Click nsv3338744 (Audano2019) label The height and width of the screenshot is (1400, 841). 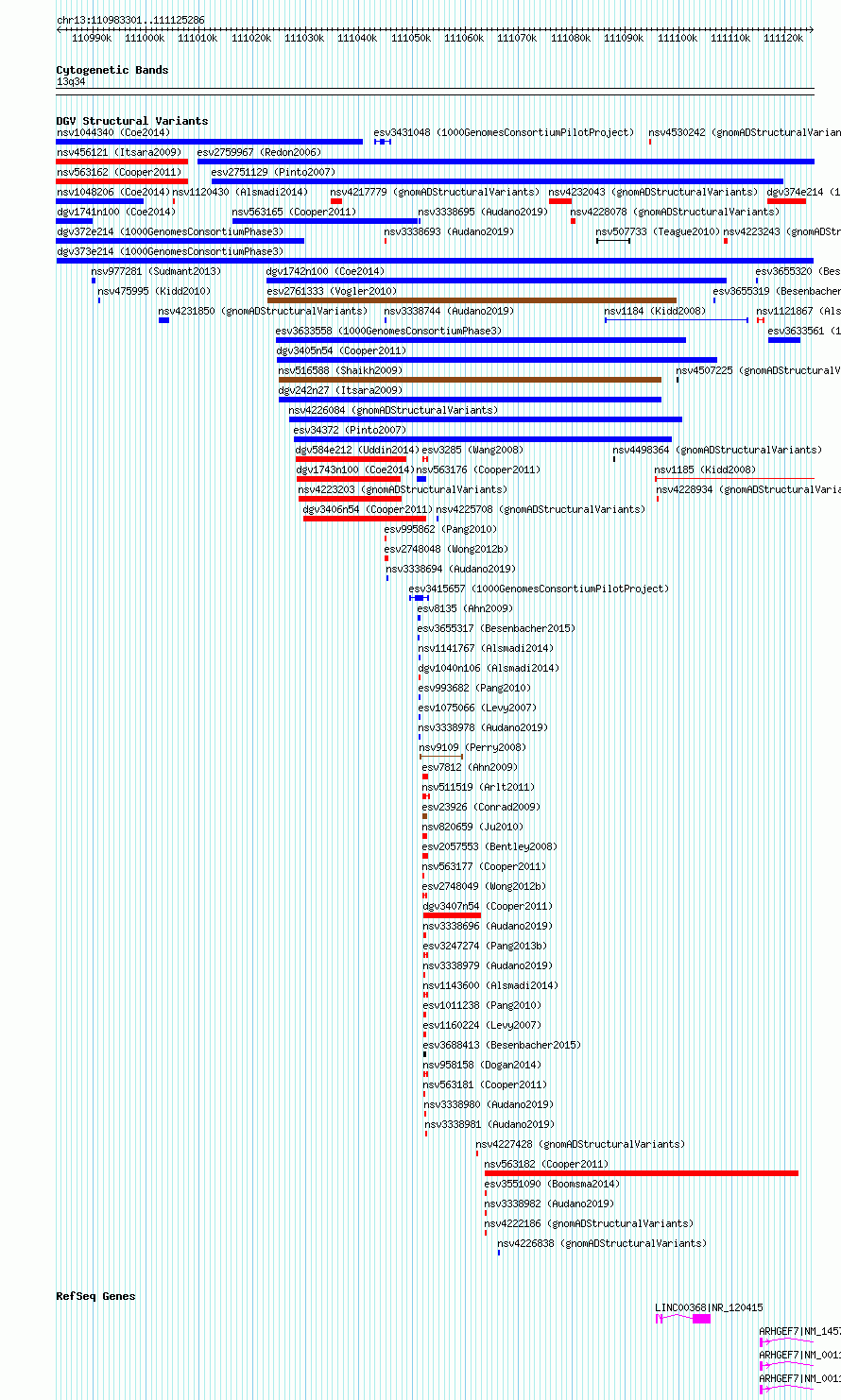[x=449, y=311]
